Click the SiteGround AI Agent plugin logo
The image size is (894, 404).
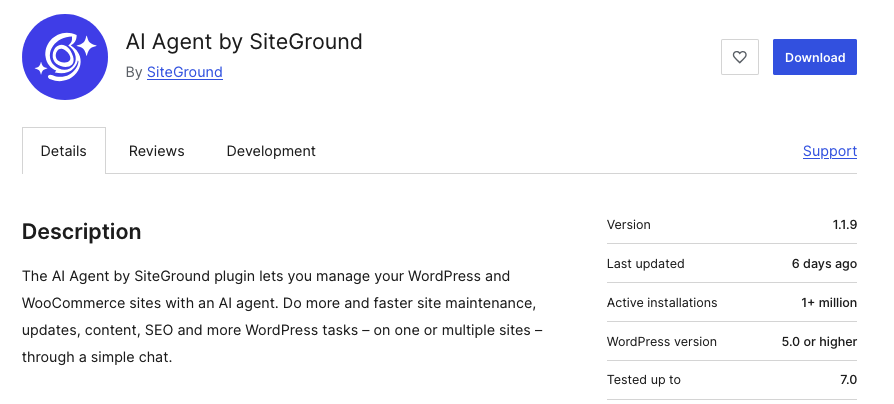[65, 57]
